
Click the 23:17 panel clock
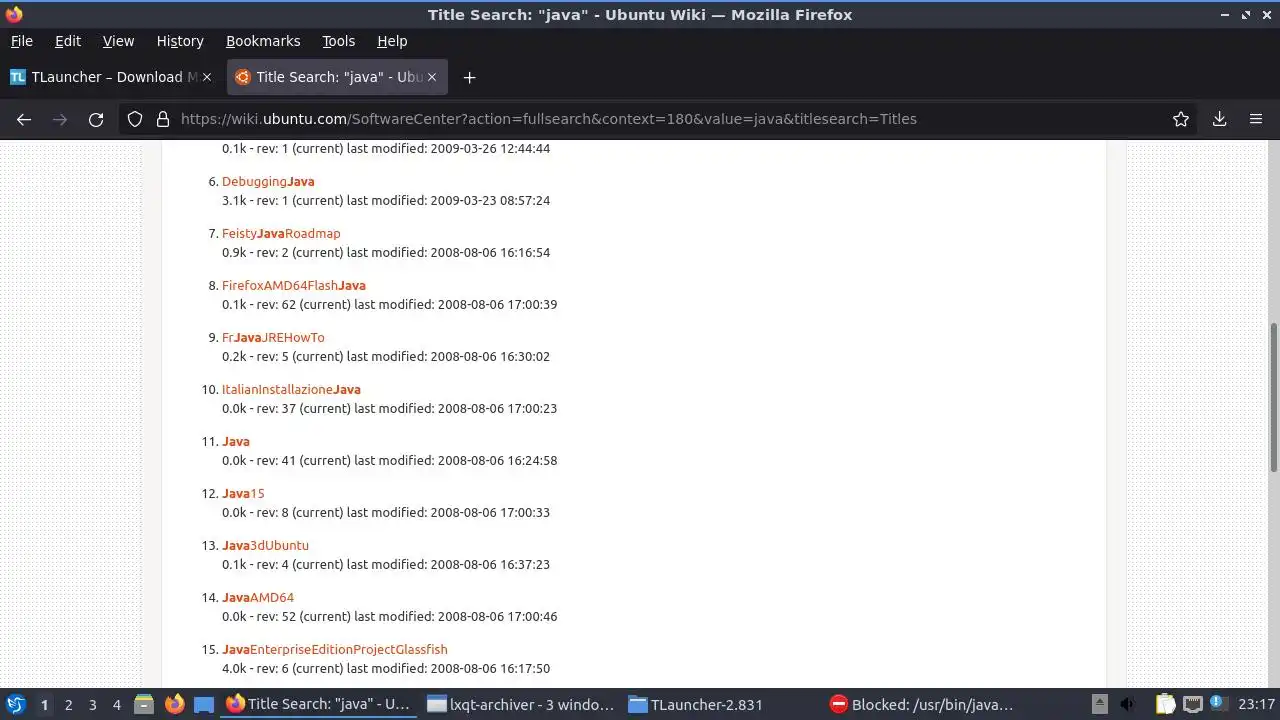pos(1257,704)
